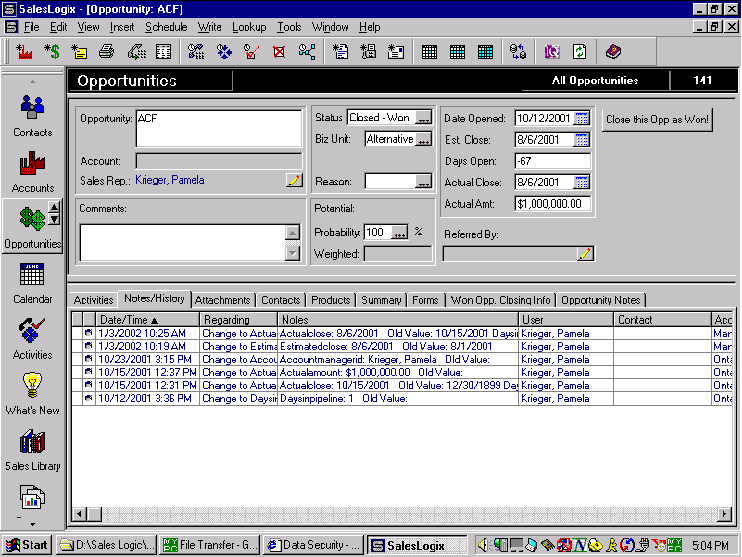This screenshot has width=742, height=557.
Task: Click the red X delete activity icon
Action: point(279,52)
